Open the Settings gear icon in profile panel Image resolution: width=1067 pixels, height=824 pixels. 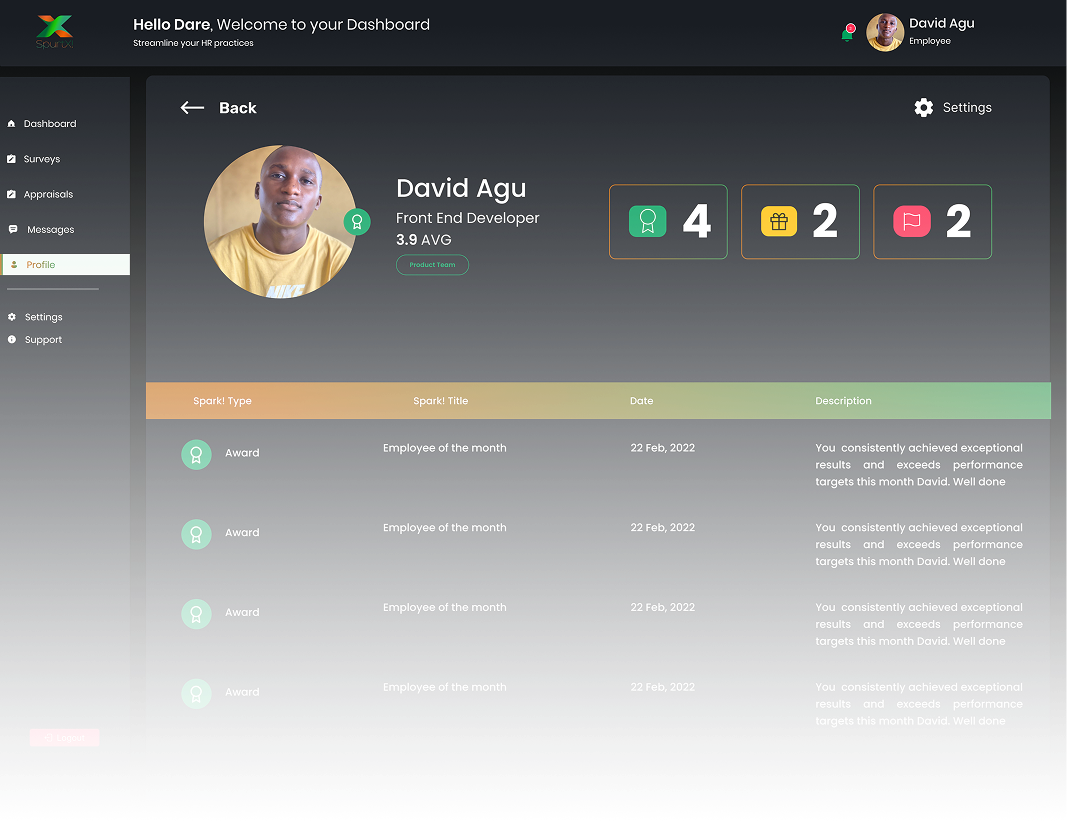pos(924,108)
